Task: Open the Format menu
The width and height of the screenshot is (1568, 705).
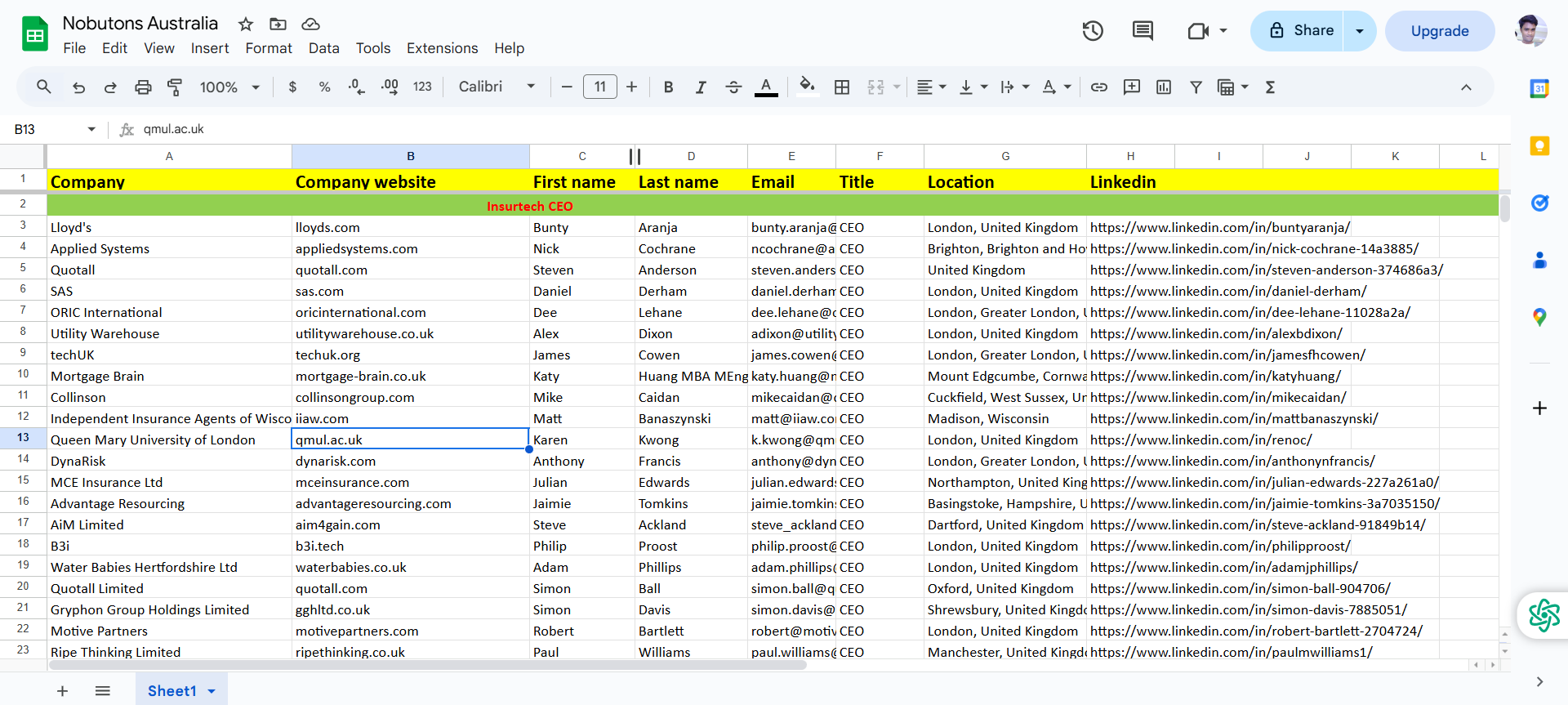Action: pos(269,48)
